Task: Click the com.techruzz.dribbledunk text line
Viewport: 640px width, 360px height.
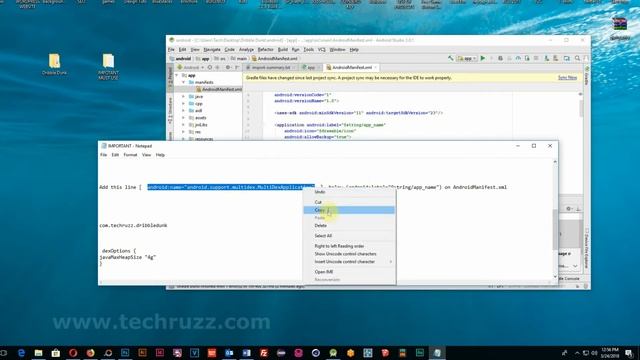Action: (133, 225)
